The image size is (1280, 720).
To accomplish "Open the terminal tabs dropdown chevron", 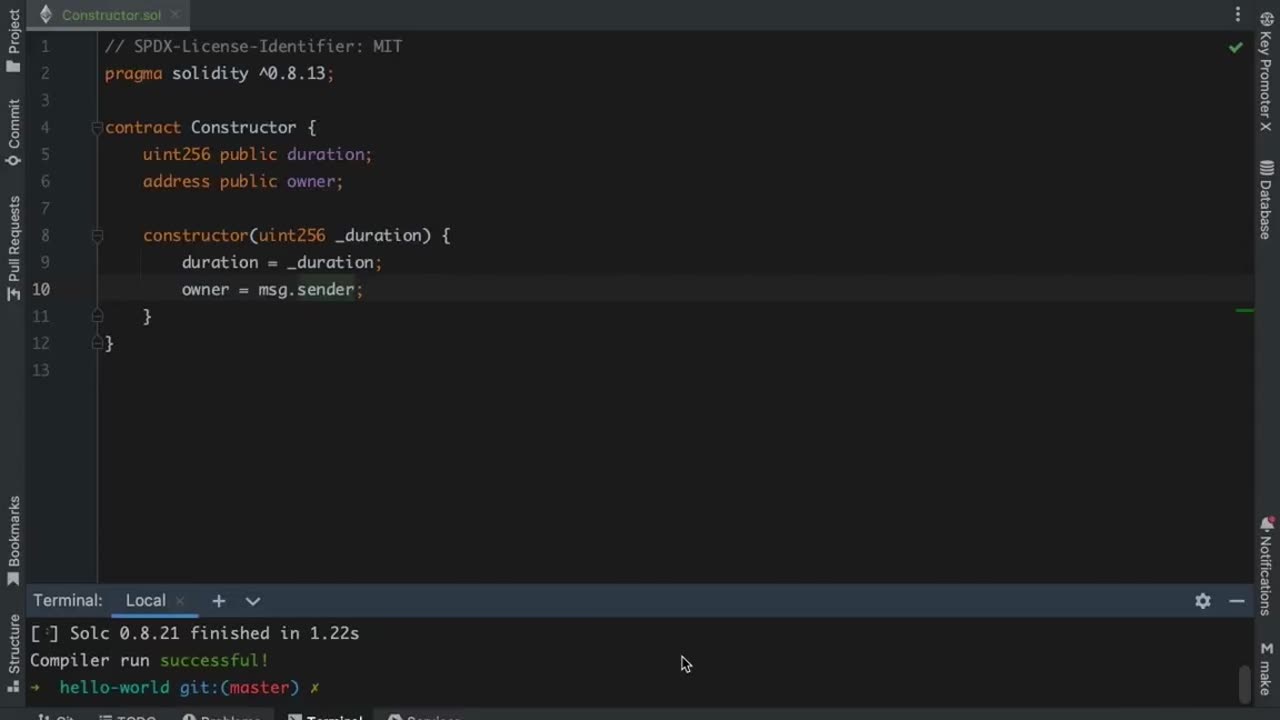I will pyautogui.click(x=253, y=601).
